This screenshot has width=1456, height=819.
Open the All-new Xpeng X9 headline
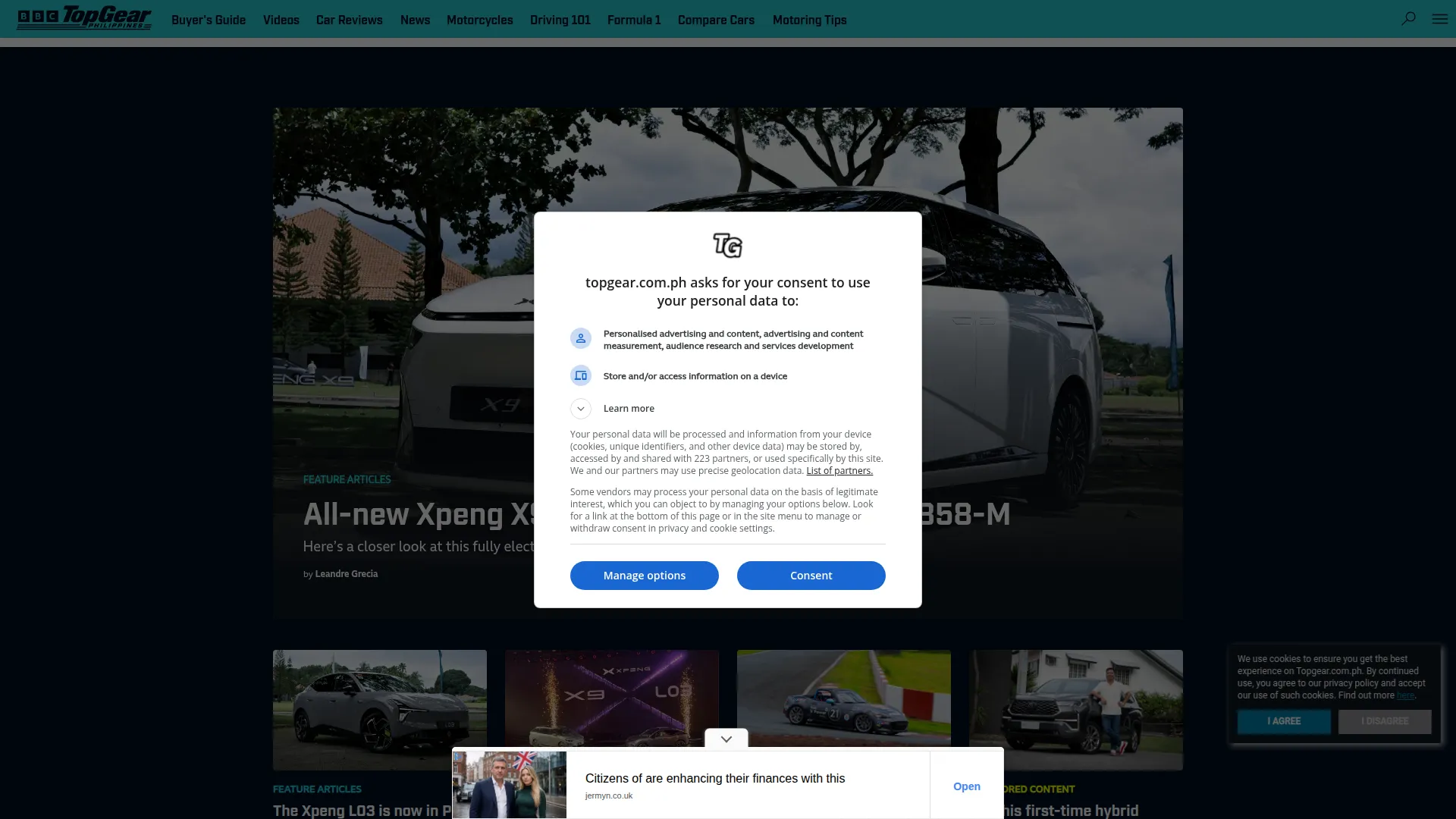coord(419,514)
